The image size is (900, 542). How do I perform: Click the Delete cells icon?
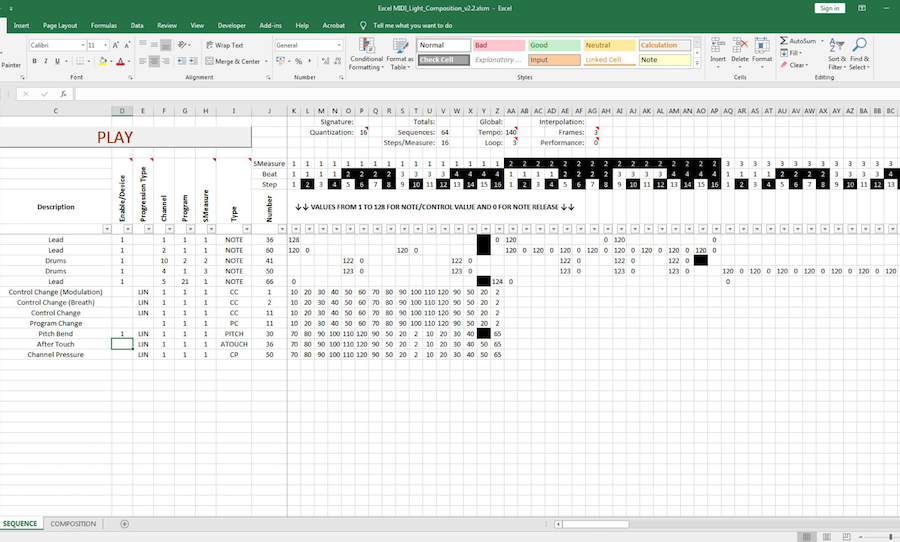[x=740, y=52]
